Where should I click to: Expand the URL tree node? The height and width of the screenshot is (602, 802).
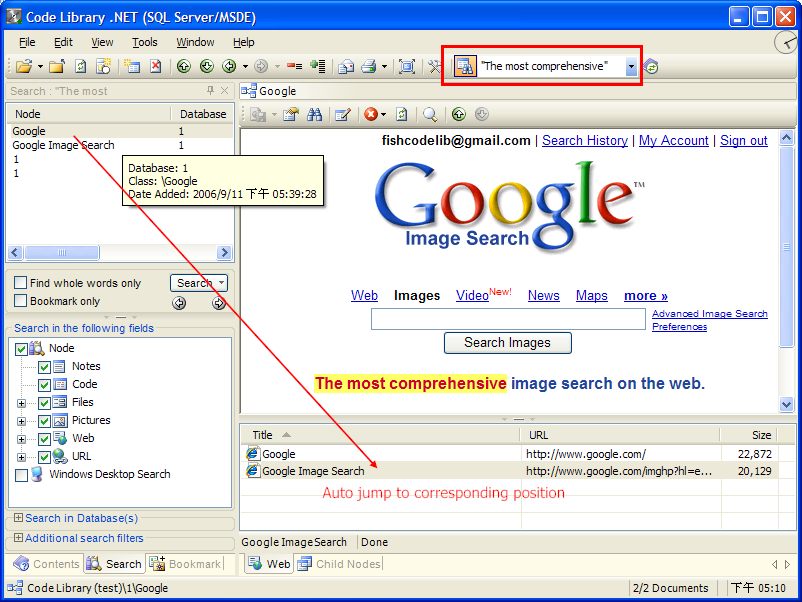click(21, 457)
